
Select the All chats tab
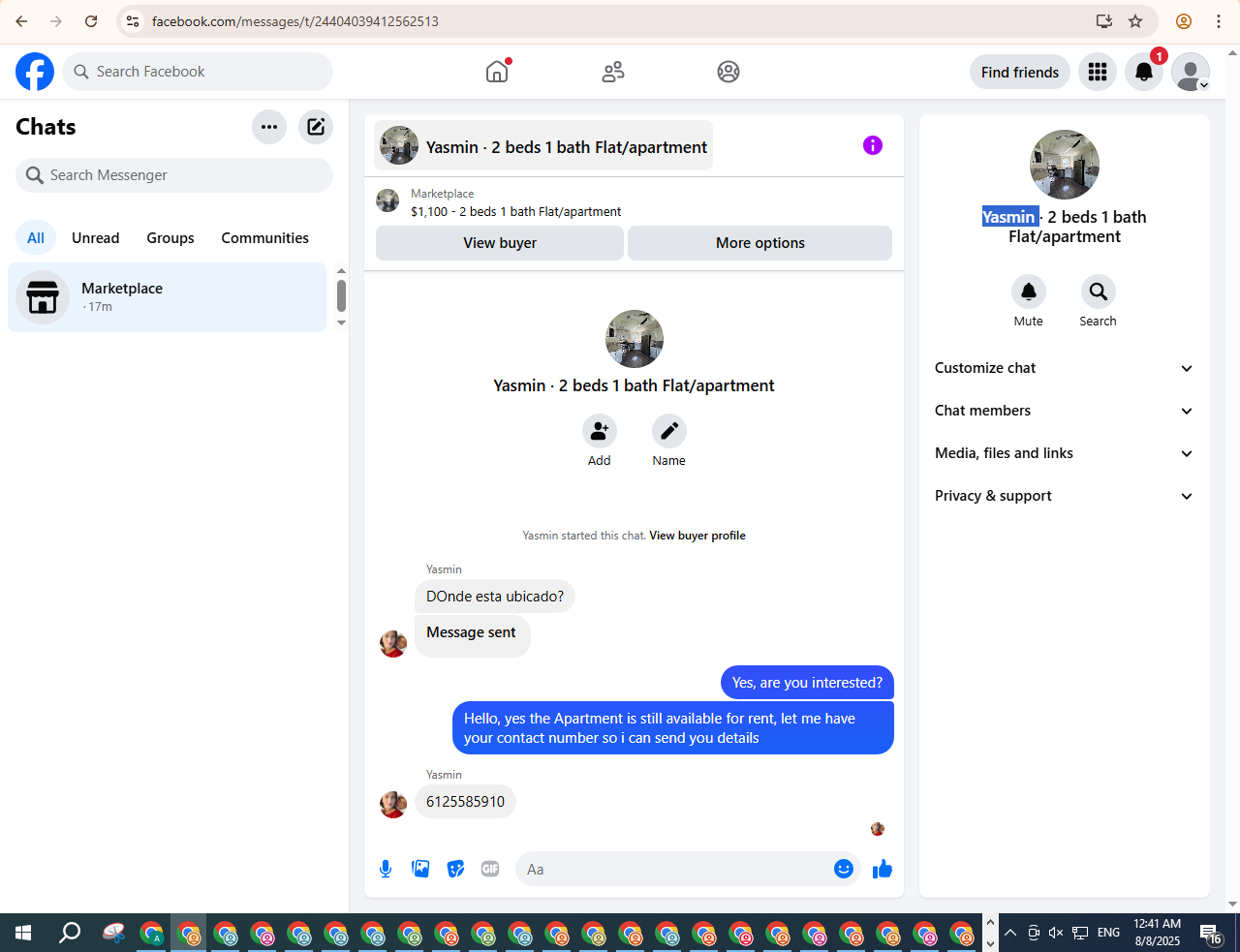pyautogui.click(x=36, y=238)
